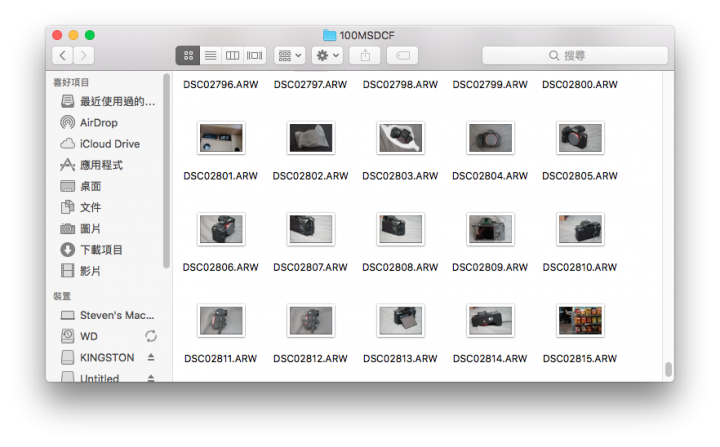Open 下載項目 in the sidebar
The width and height of the screenshot is (720, 447).
pyautogui.click(x=92, y=249)
